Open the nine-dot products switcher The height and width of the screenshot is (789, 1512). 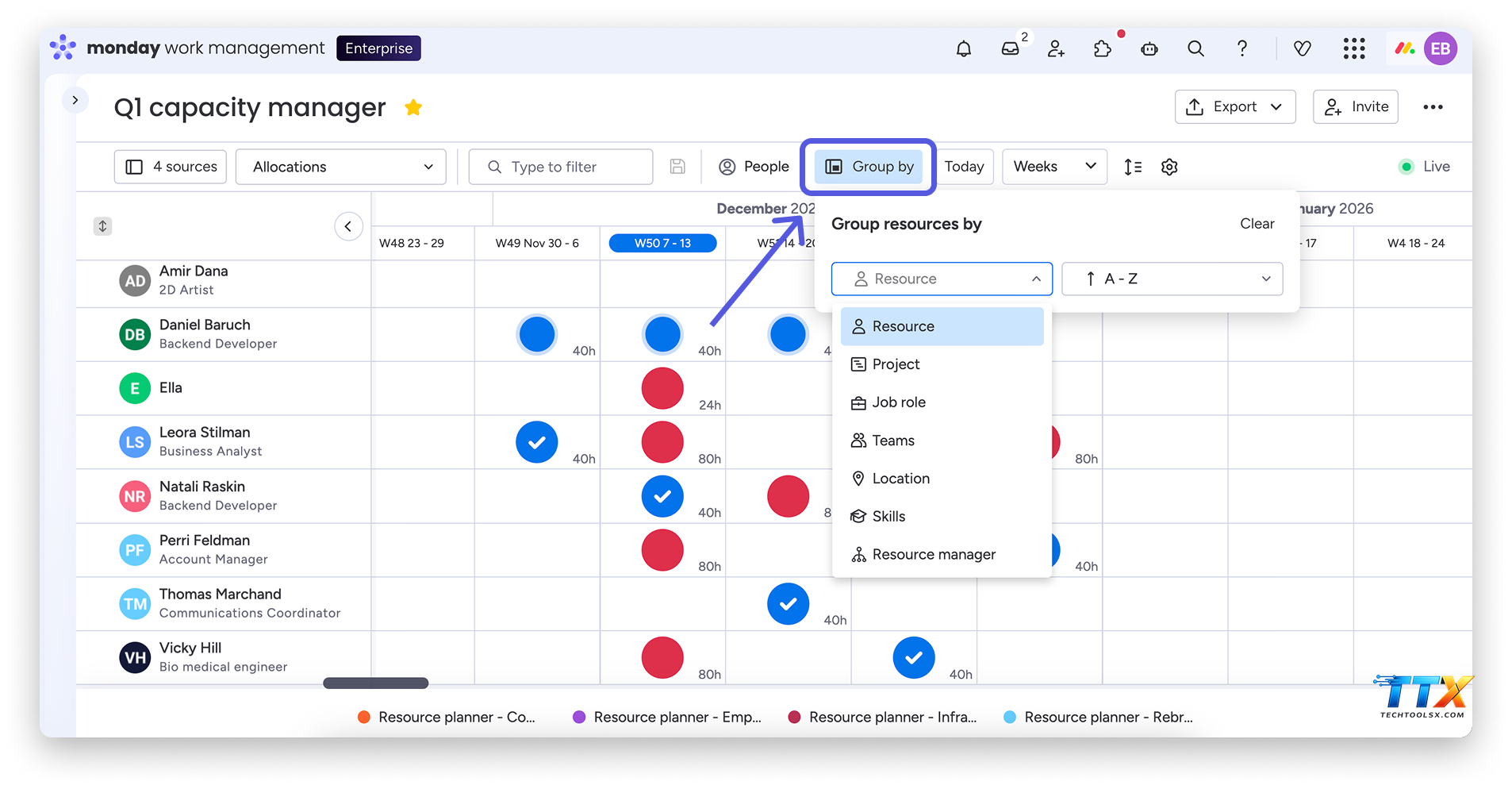1354,49
